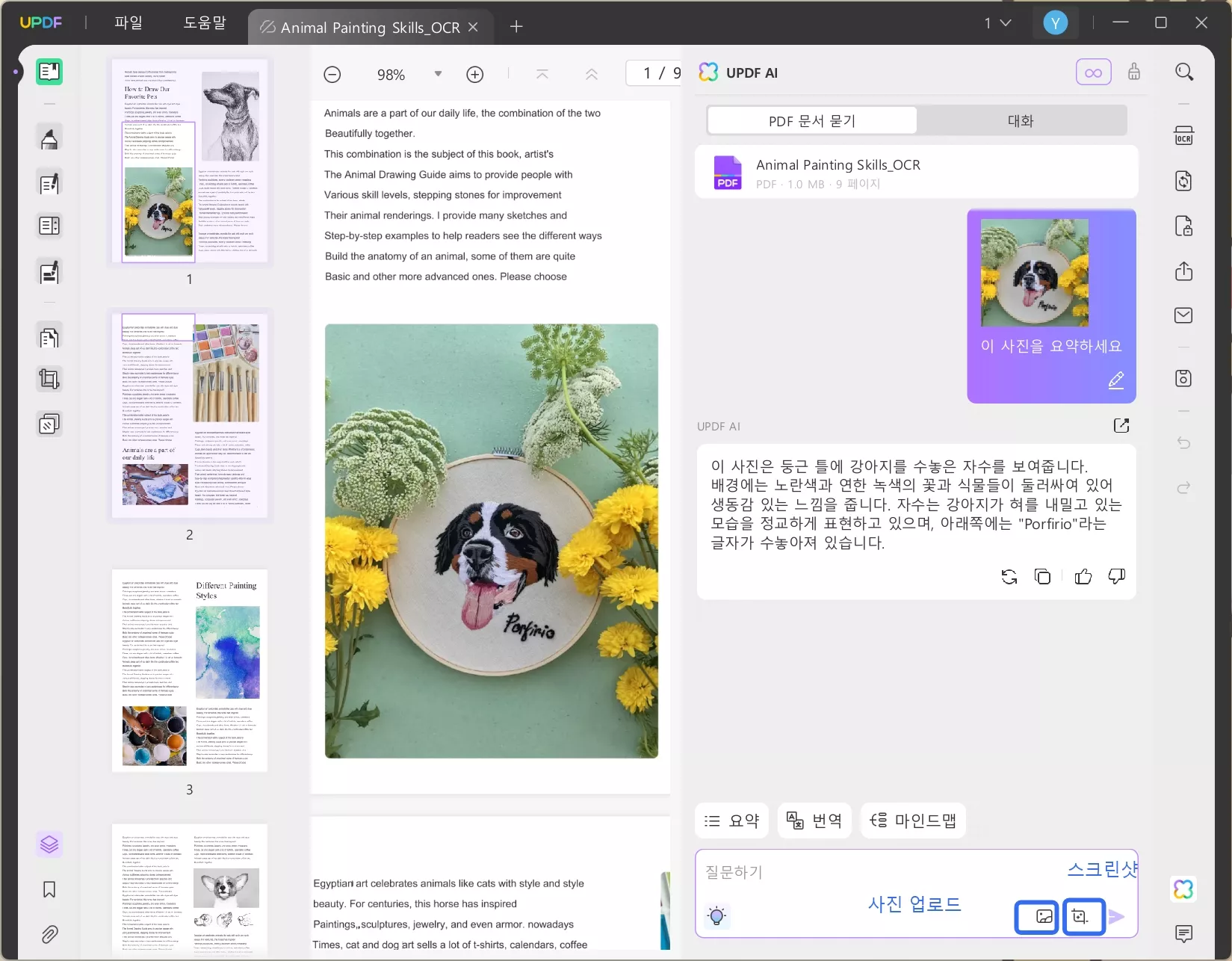Open the zoom level dropdown
The width and height of the screenshot is (1232, 961).
pos(439,74)
